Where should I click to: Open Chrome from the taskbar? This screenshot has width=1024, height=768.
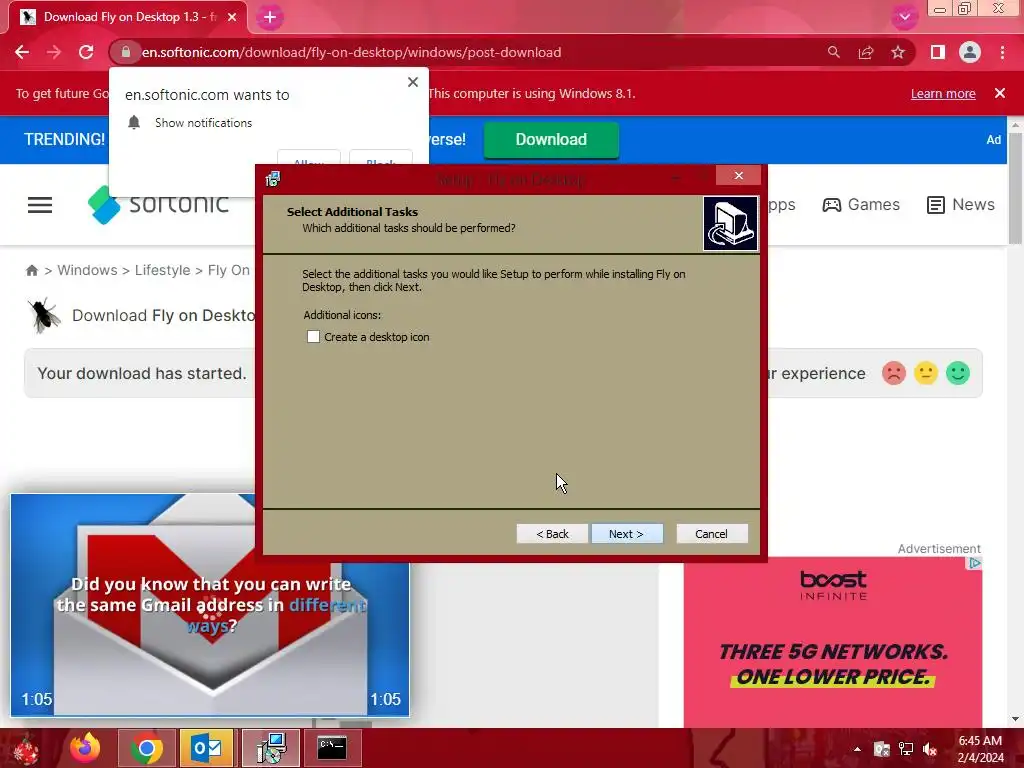coord(147,748)
